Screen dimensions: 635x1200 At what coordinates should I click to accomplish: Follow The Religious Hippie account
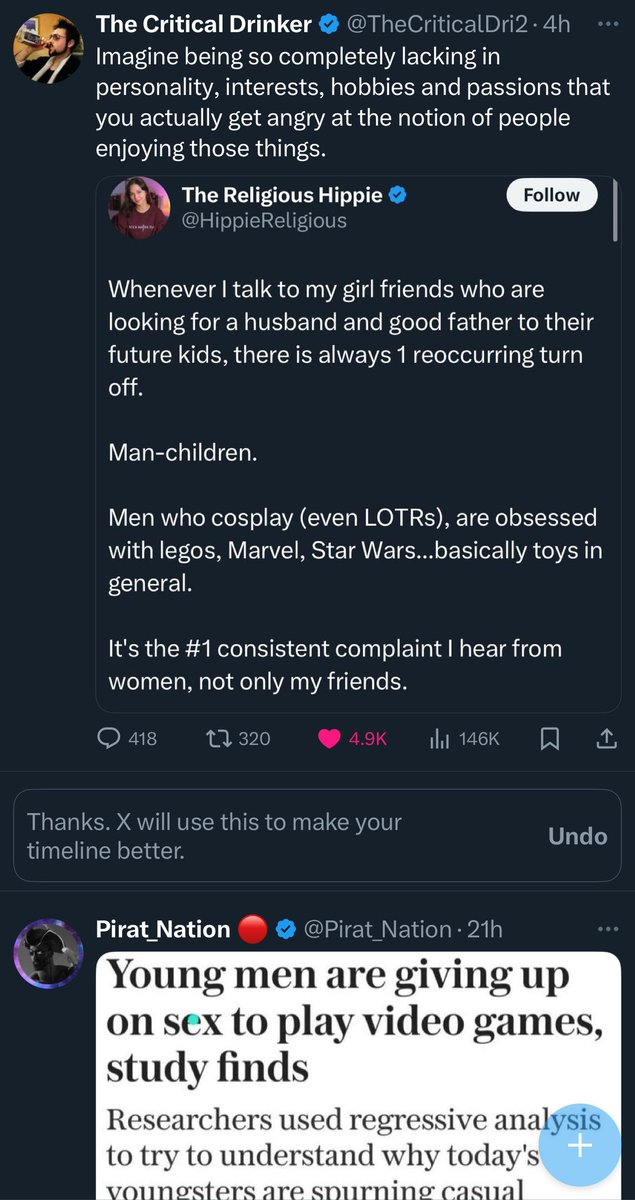pos(552,195)
